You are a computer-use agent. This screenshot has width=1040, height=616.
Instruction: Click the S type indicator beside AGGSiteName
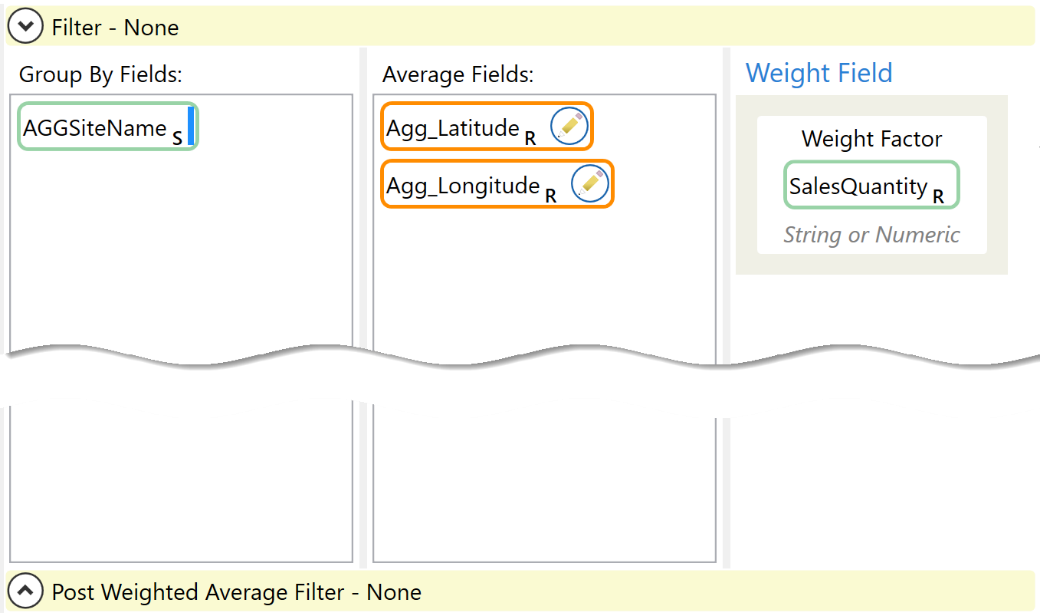(177, 138)
